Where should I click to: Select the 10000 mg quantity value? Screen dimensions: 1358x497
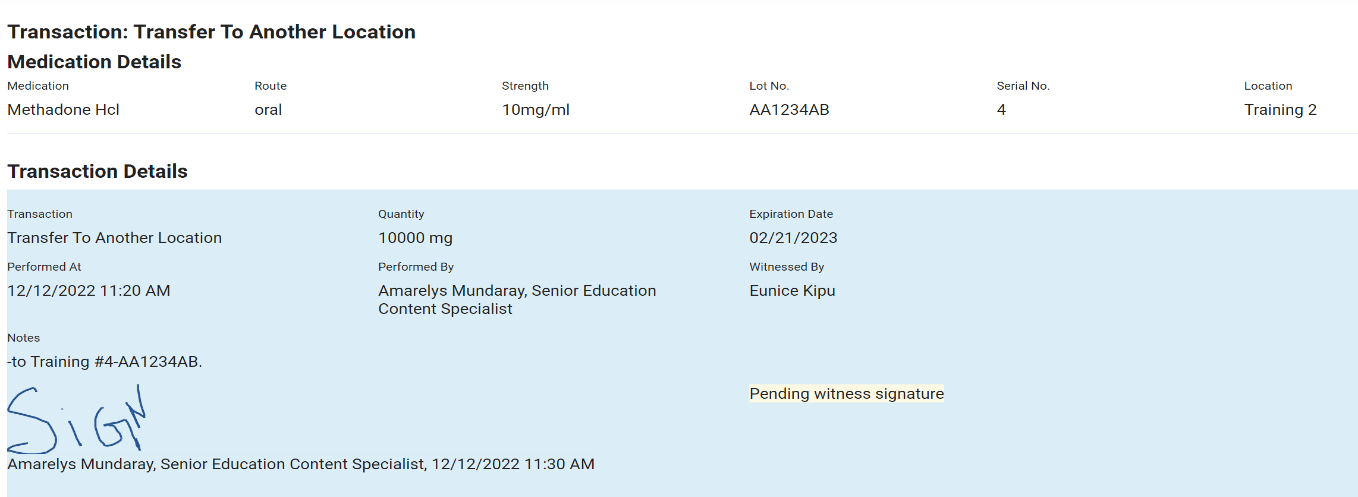coord(415,238)
